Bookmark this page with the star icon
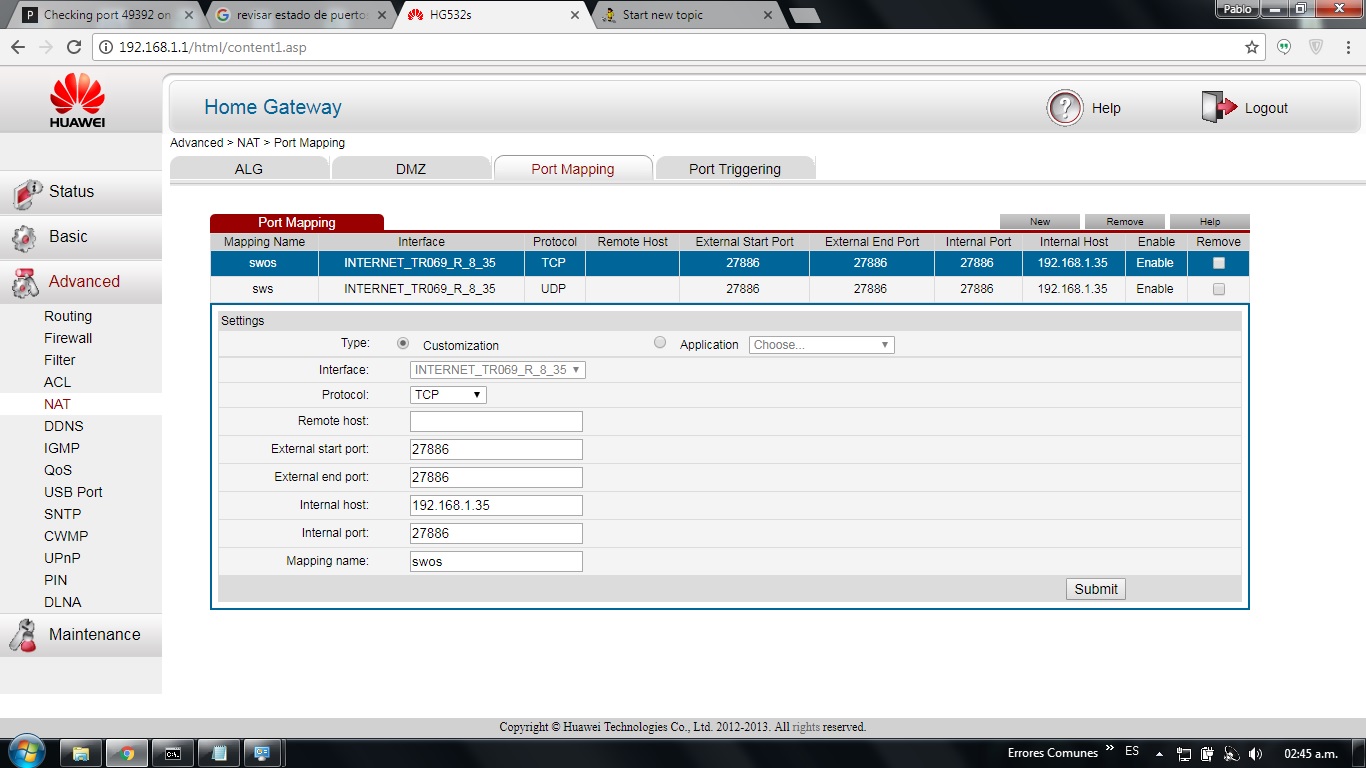Screen dimensions: 1366x768 pos(1251,47)
